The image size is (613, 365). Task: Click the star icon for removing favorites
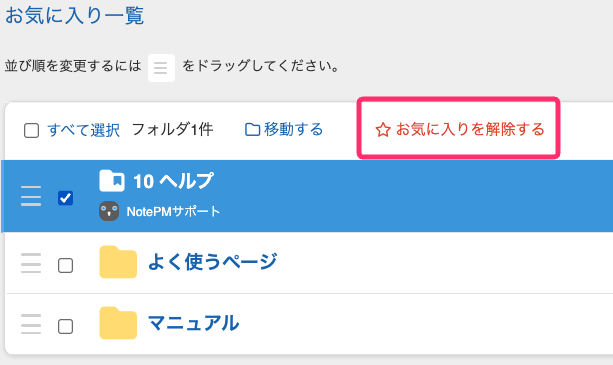(x=383, y=130)
